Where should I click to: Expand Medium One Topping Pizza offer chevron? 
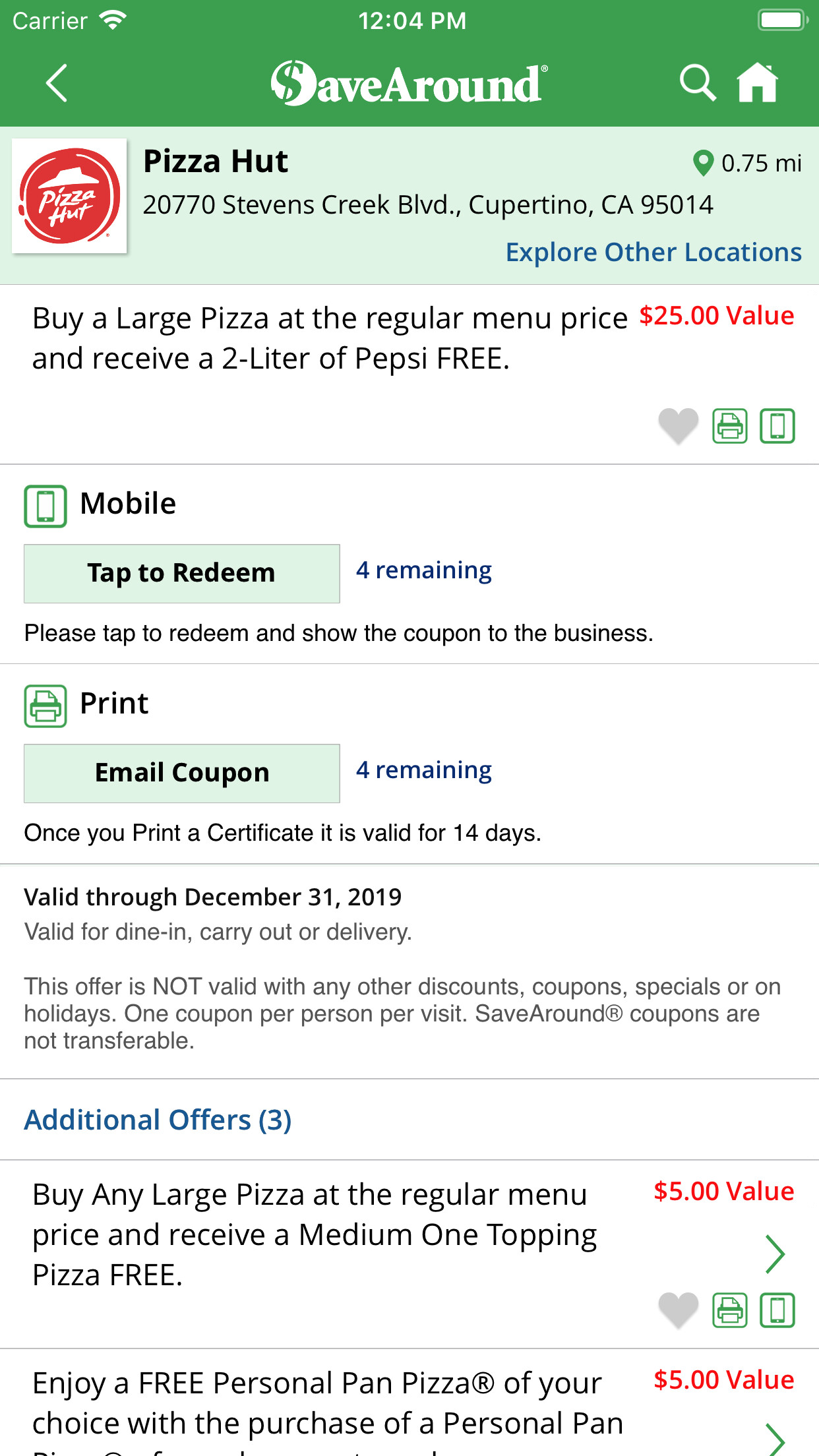[775, 1254]
